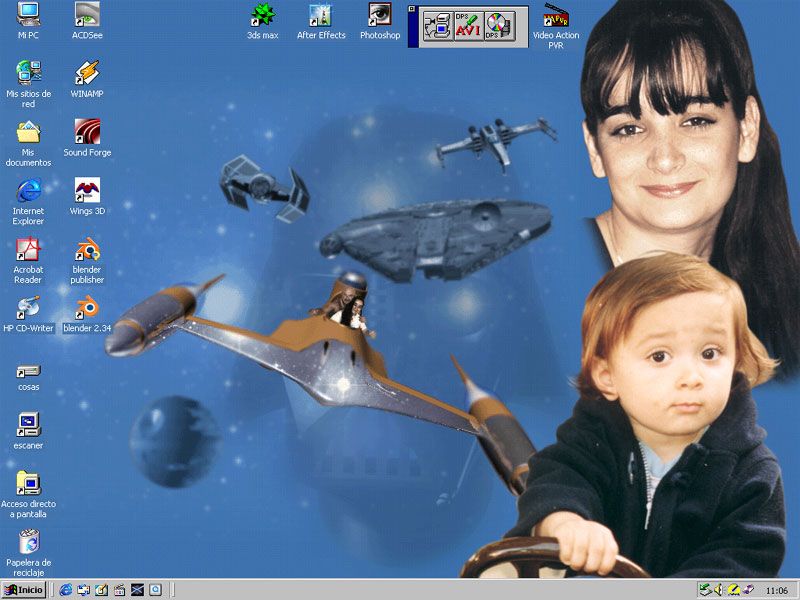800x600 pixels.
Task: Click the black X Quick Launch icon
Action: 137,590
